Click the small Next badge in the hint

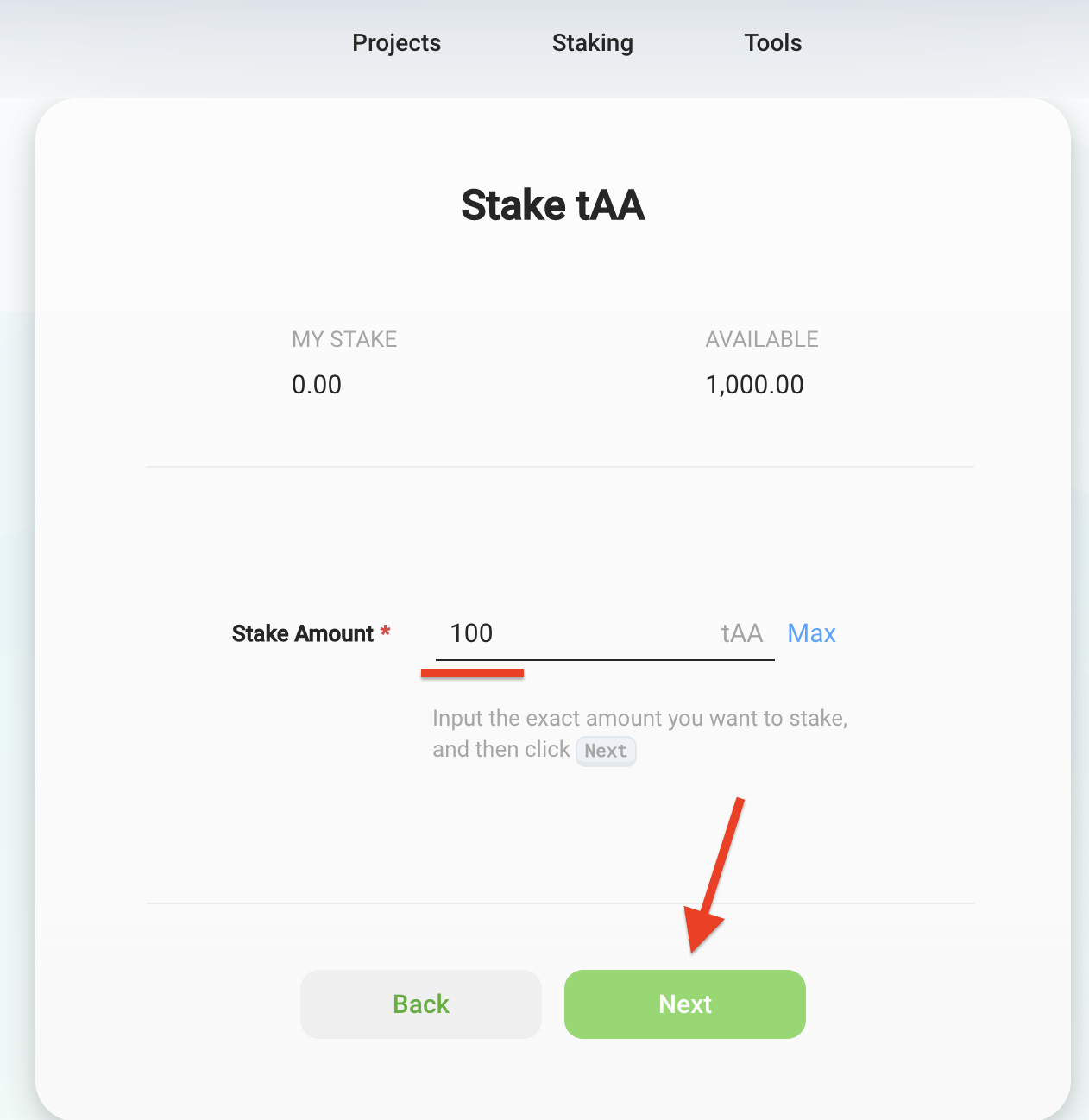[606, 751]
